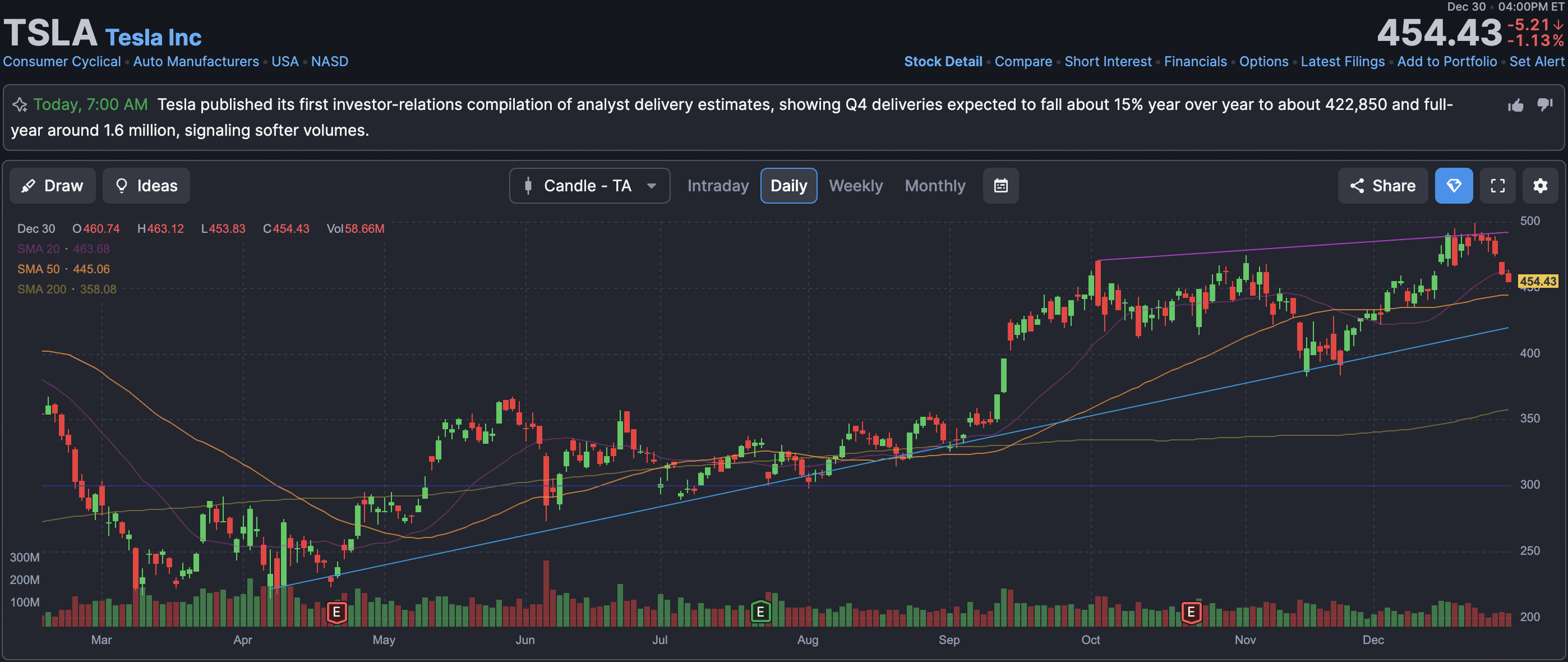Switch to Monthly timeframe

(x=934, y=186)
